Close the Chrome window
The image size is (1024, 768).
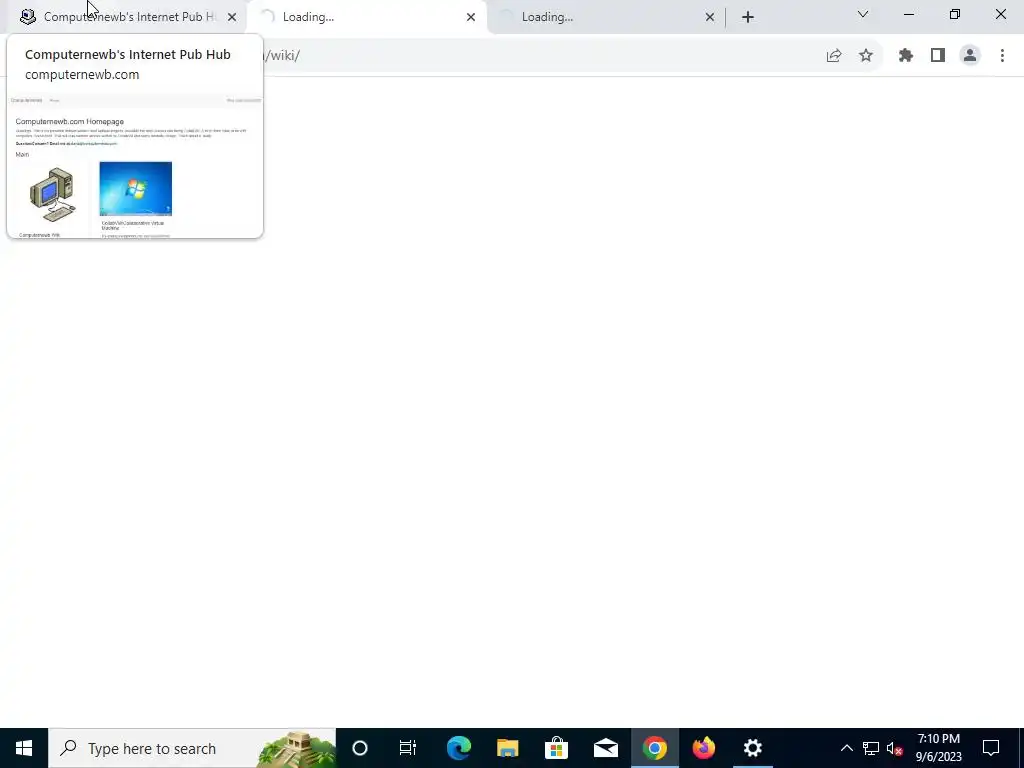click(x=1000, y=14)
